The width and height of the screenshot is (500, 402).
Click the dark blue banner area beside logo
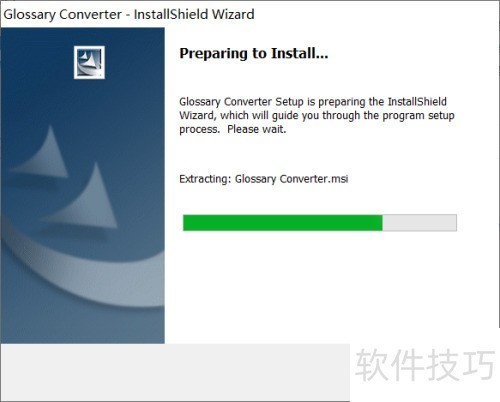click(133, 63)
